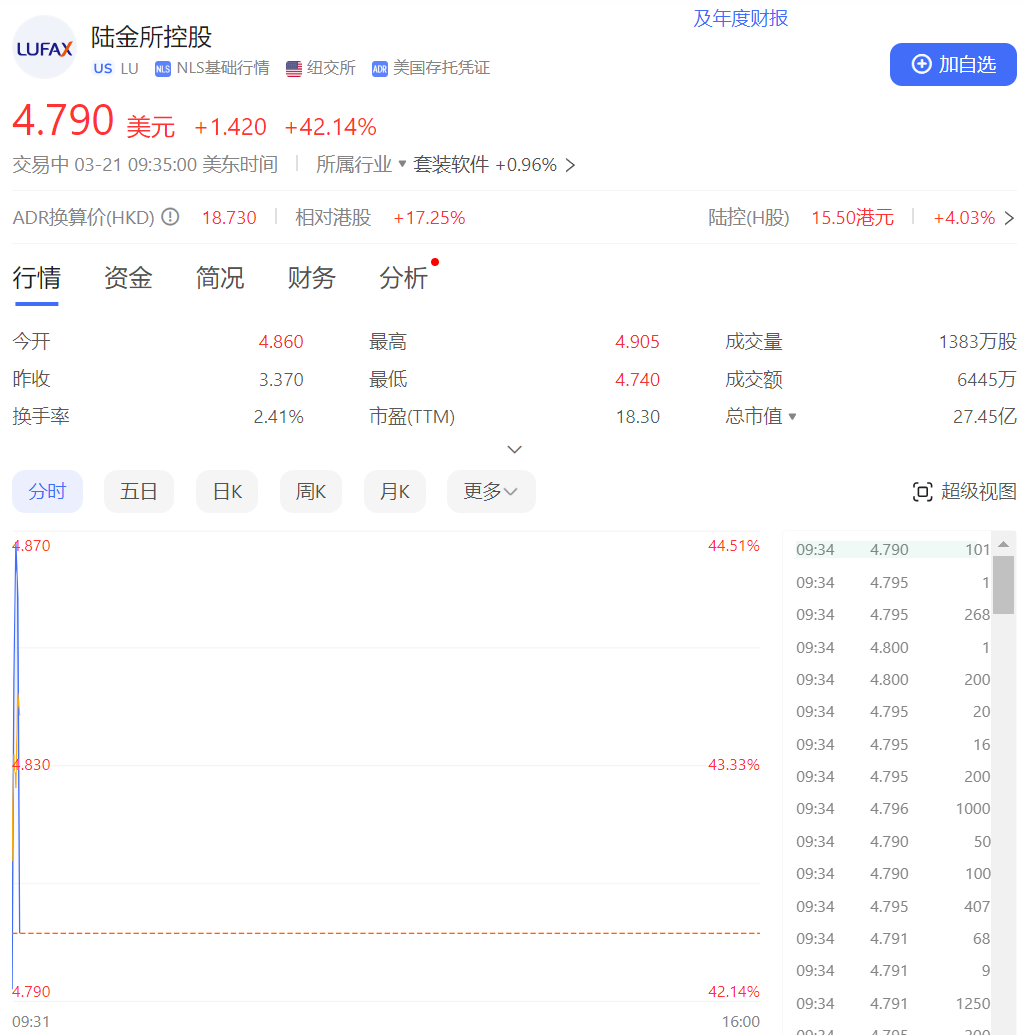This screenshot has height=1035, width=1024.
Task: Open the 所属行业 dropdown arrow
Action: click(x=402, y=164)
